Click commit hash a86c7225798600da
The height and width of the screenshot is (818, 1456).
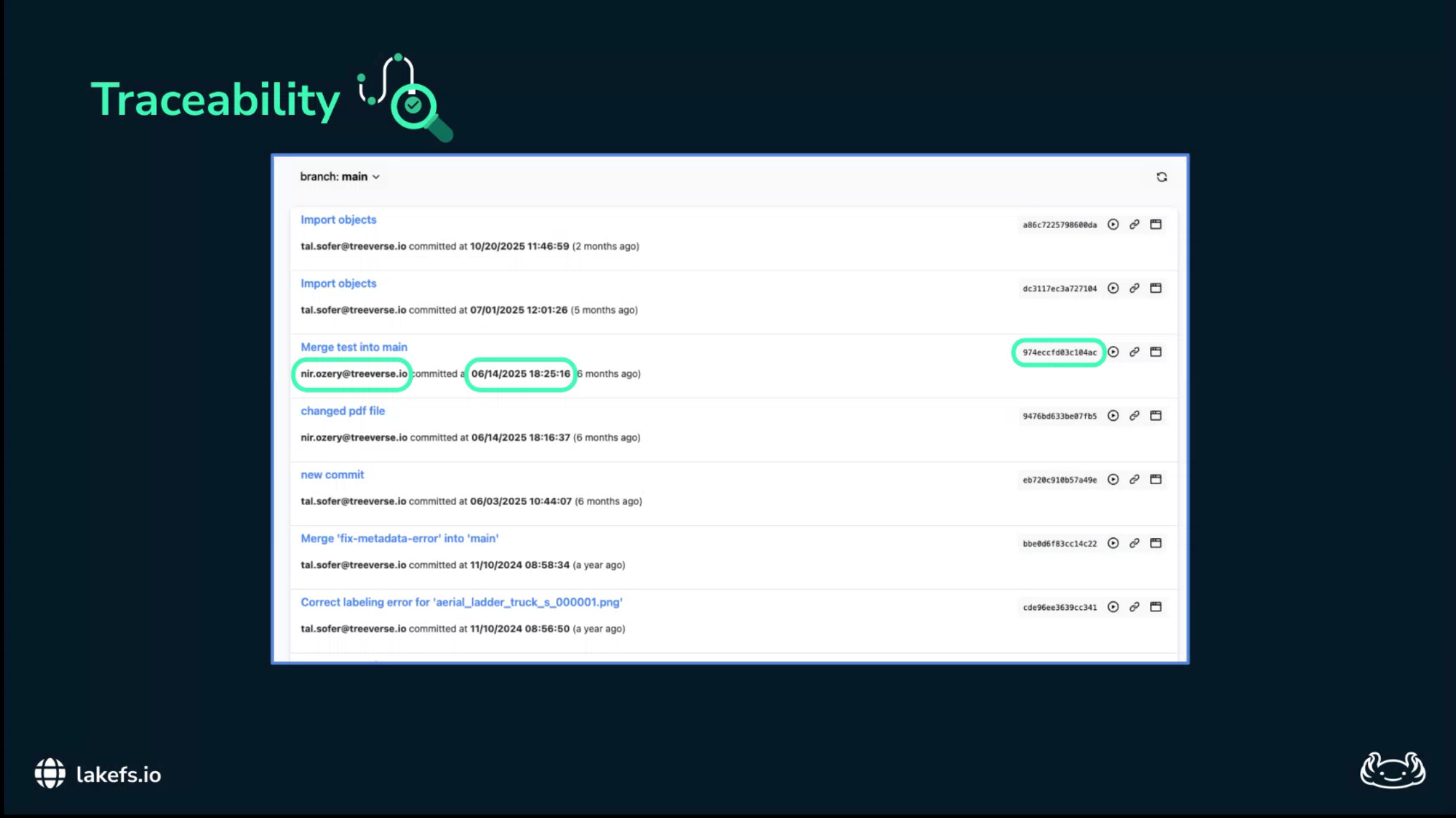(x=1059, y=225)
